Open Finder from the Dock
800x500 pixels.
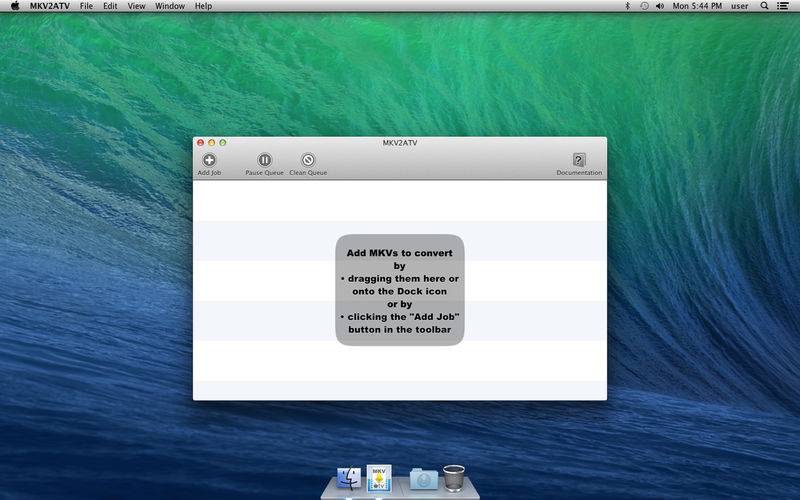click(x=349, y=480)
